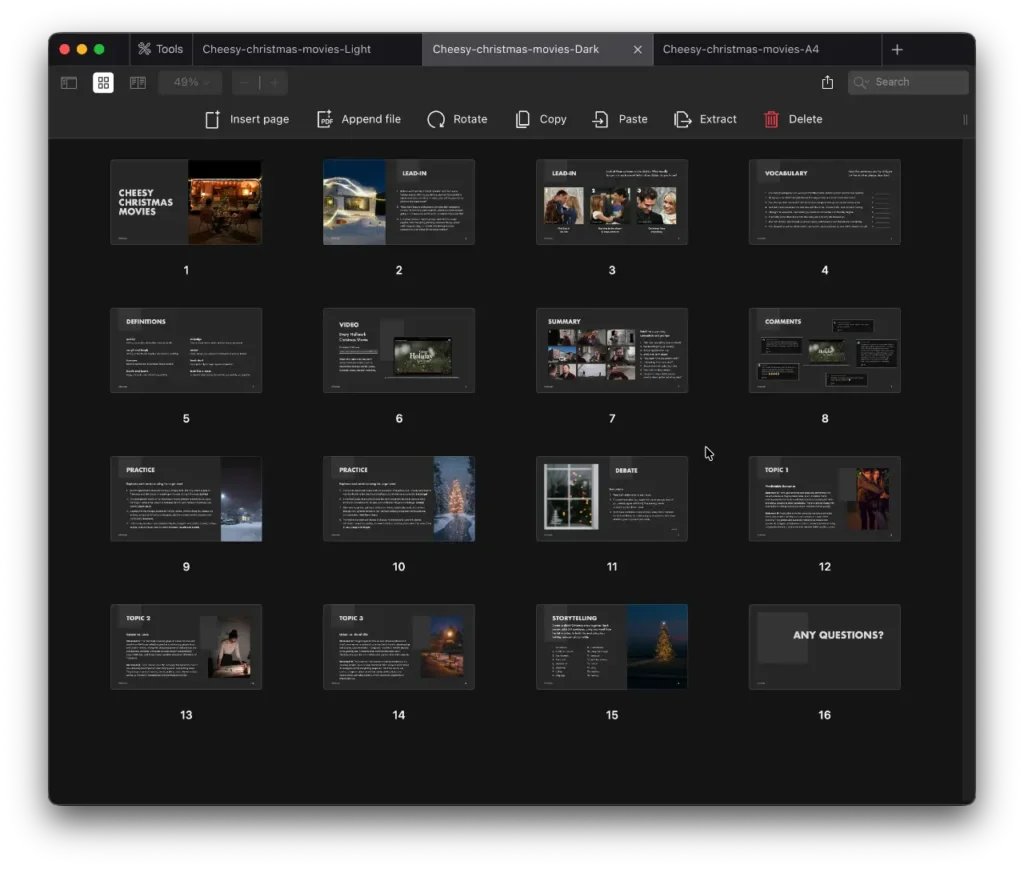Click the red Delete trash icon
The image size is (1024, 869).
[771, 119]
